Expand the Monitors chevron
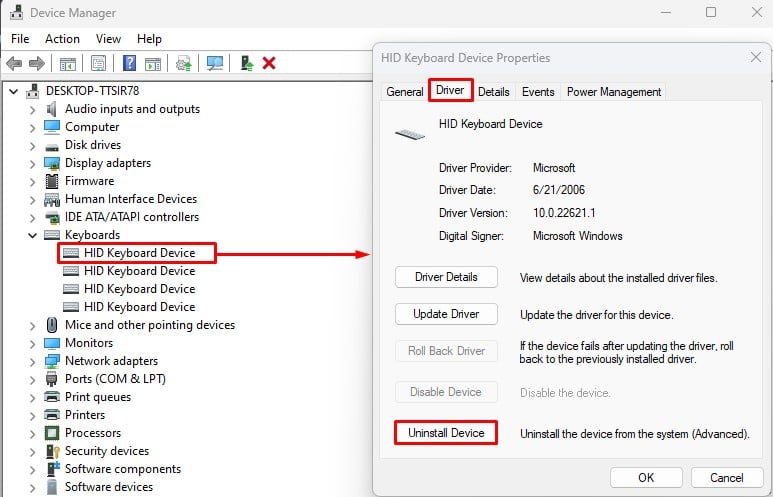 pyautogui.click(x=33, y=344)
